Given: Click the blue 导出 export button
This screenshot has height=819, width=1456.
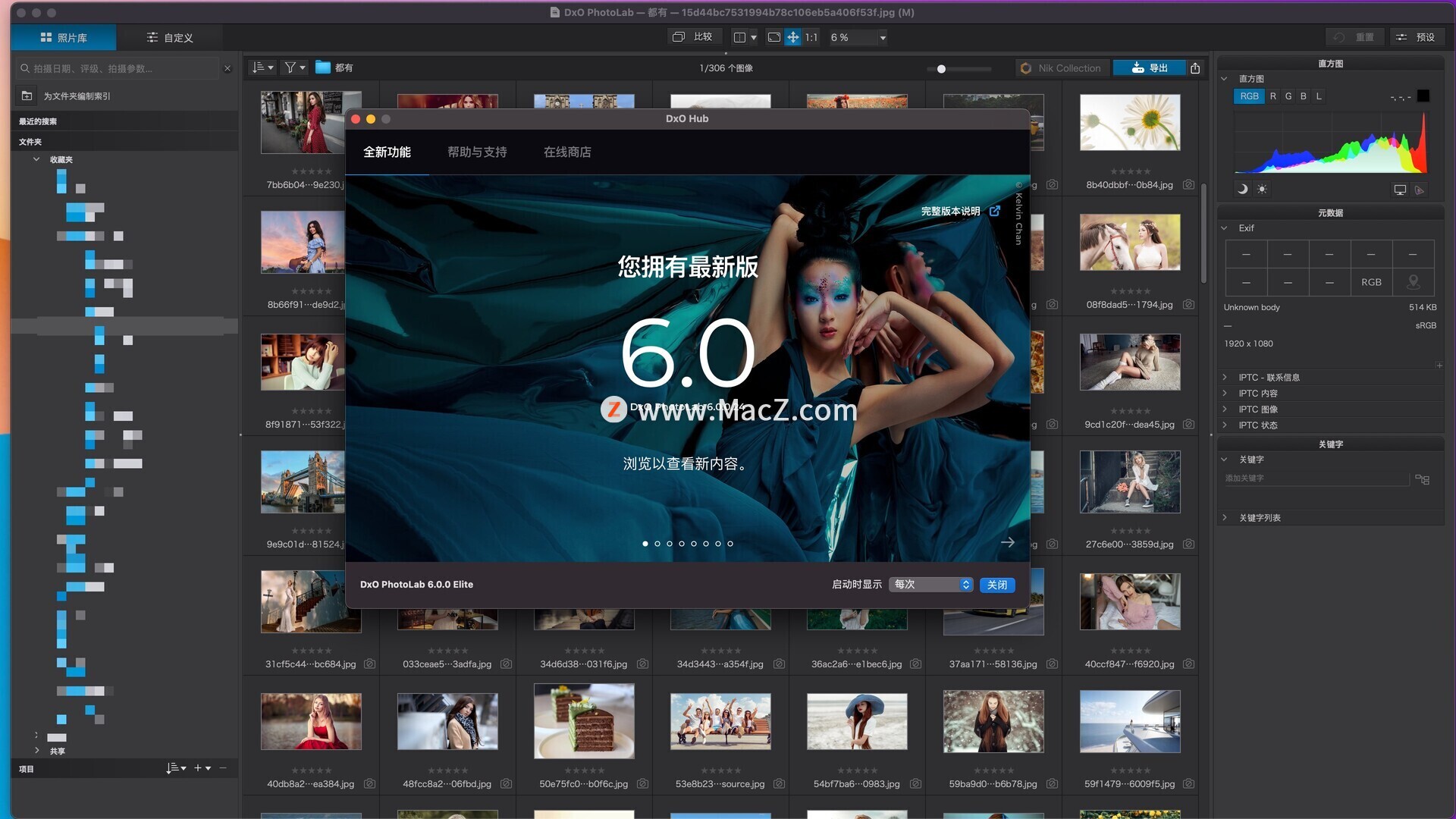Looking at the screenshot, I should click(x=1149, y=68).
